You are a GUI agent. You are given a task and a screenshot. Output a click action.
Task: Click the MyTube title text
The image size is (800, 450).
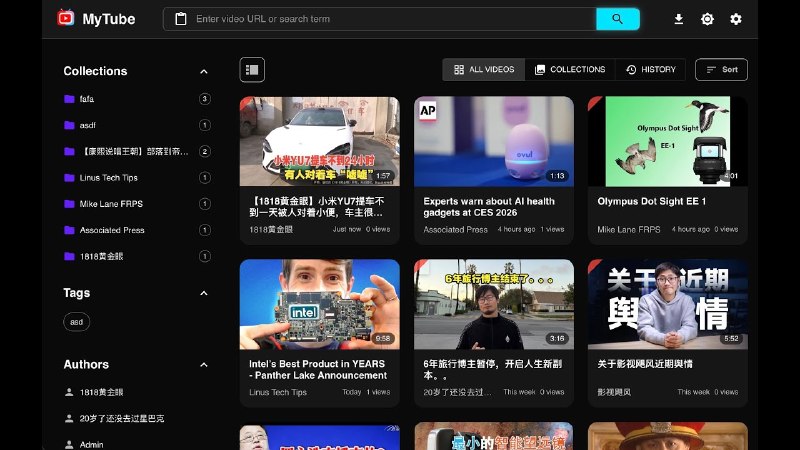click(109, 19)
